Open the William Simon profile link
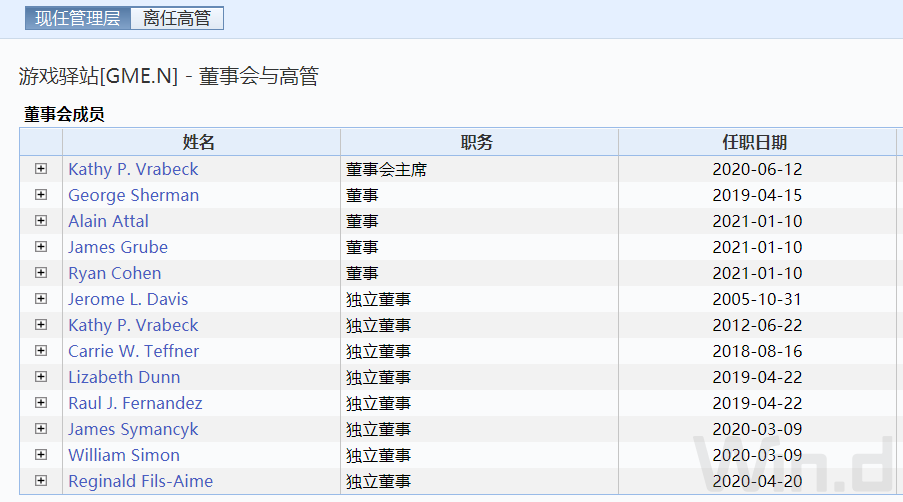 [124, 455]
